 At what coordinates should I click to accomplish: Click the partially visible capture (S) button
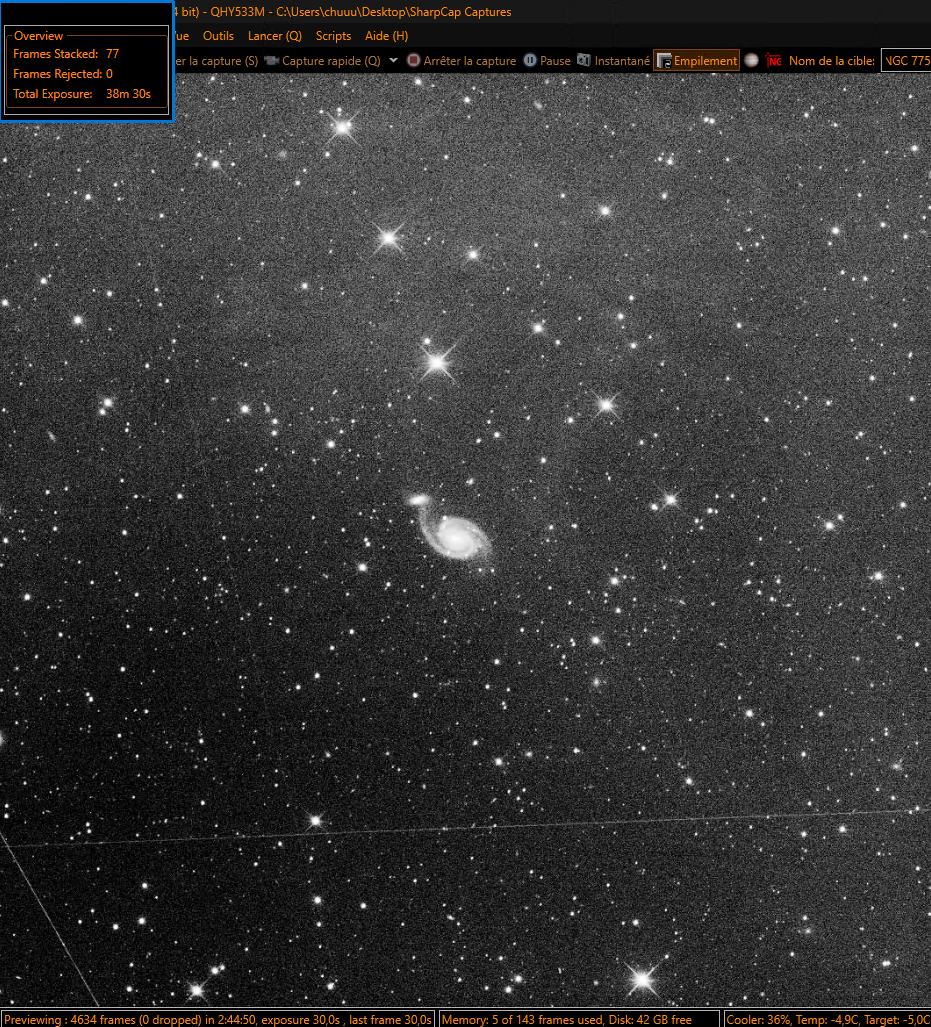tap(217, 61)
